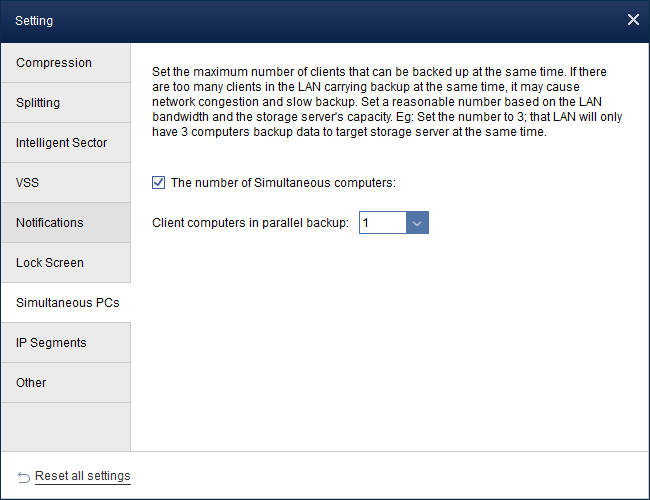650x500 pixels.
Task: Go to the VSS settings tab
Action: (x=65, y=183)
